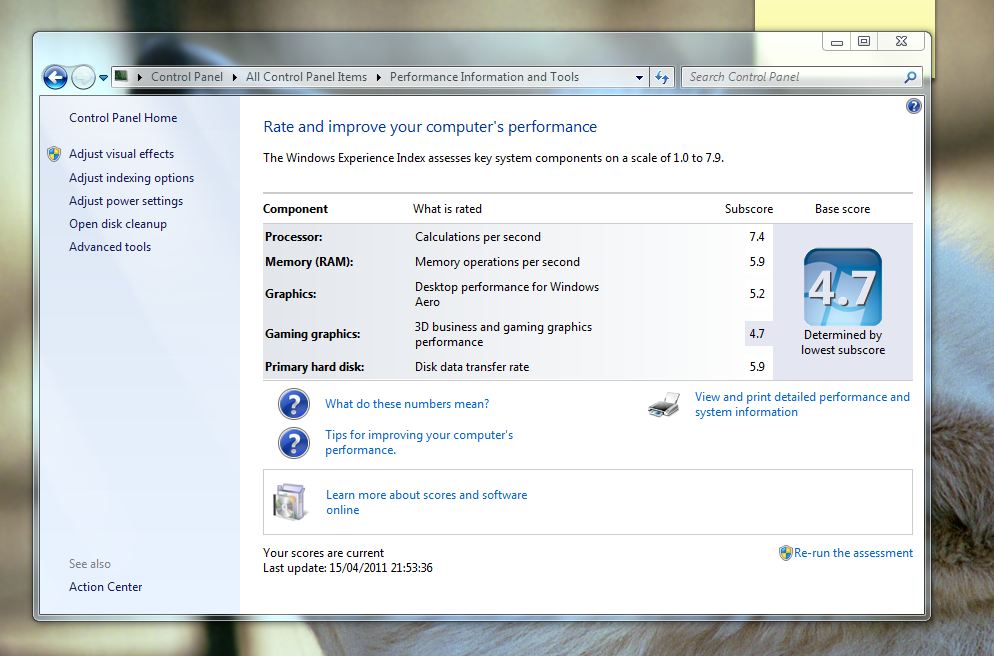Click the 'Rate and improve your computer's performance' heading
The height and width of the screenshot is (656, 994).
click(430, 127)
